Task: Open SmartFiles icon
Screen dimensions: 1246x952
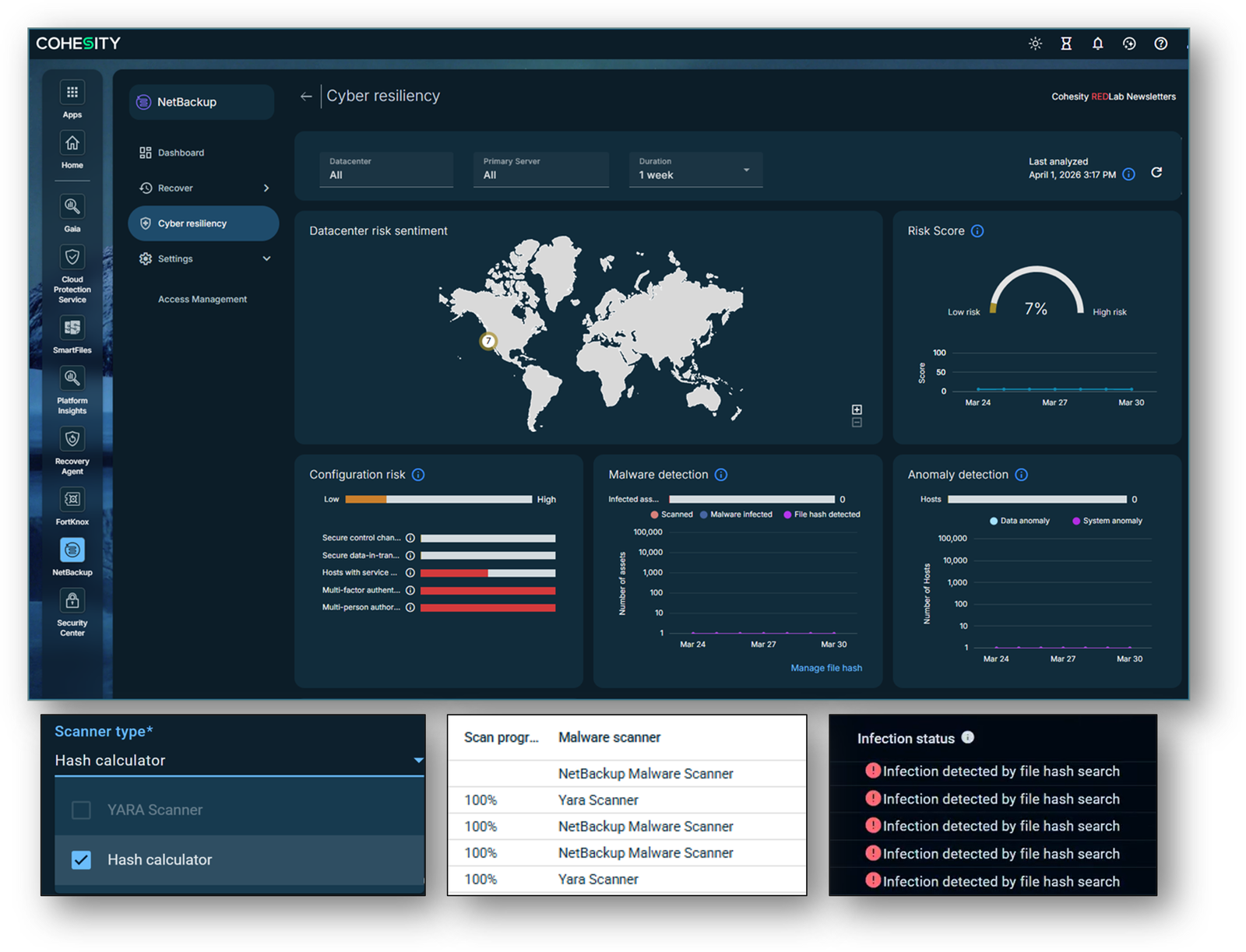Action: point(72,328)
